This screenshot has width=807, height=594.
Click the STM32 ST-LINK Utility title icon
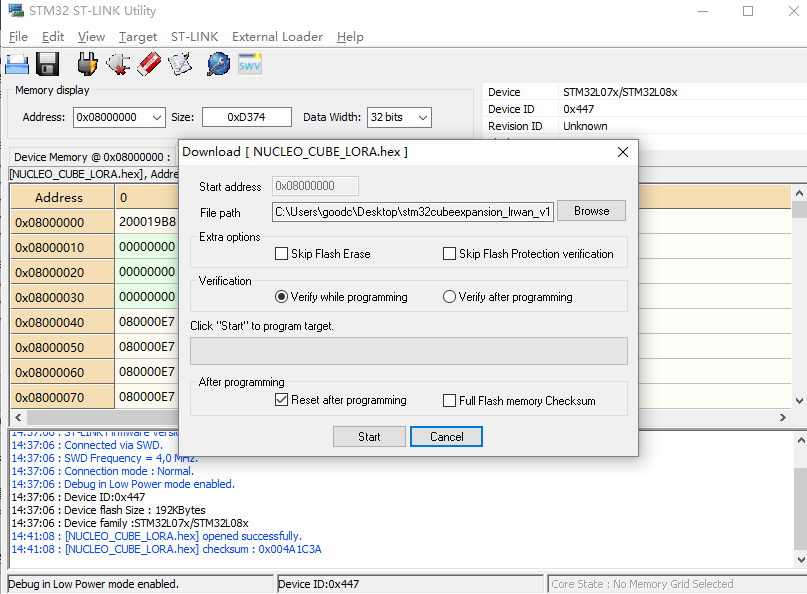point(16,10)
